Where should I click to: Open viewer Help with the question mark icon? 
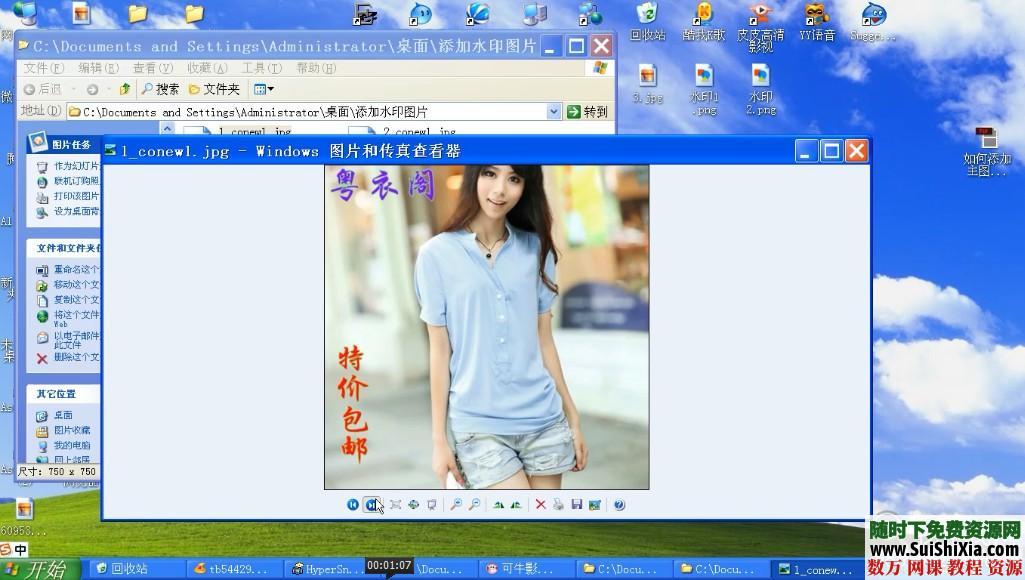click(x=619, y=505)
